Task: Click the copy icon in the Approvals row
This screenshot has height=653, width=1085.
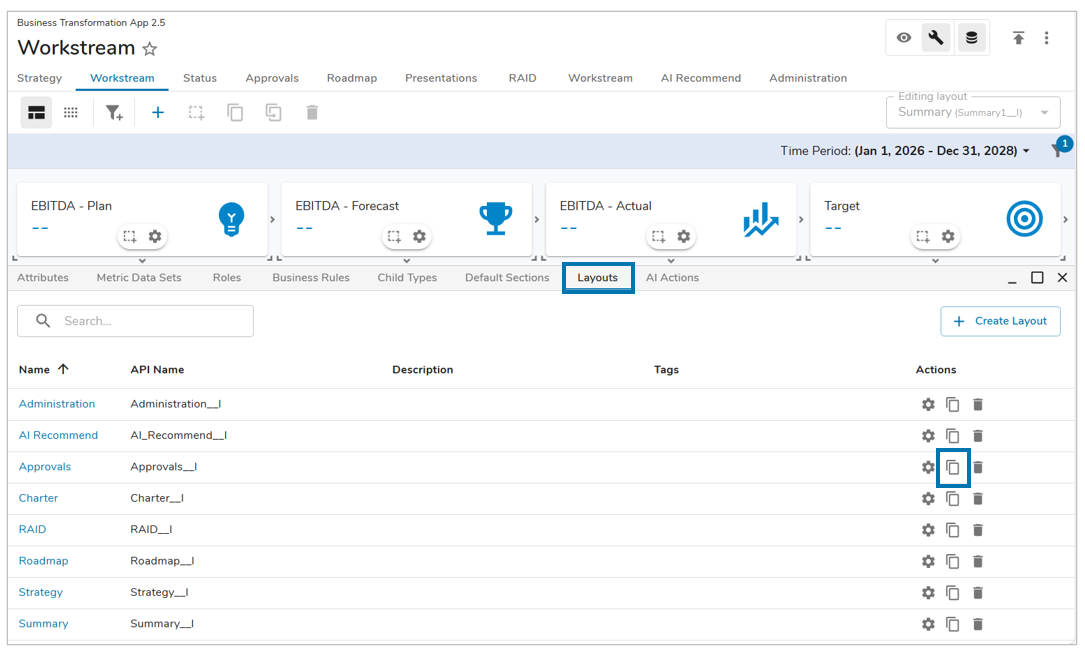Action: click(953, 467)
